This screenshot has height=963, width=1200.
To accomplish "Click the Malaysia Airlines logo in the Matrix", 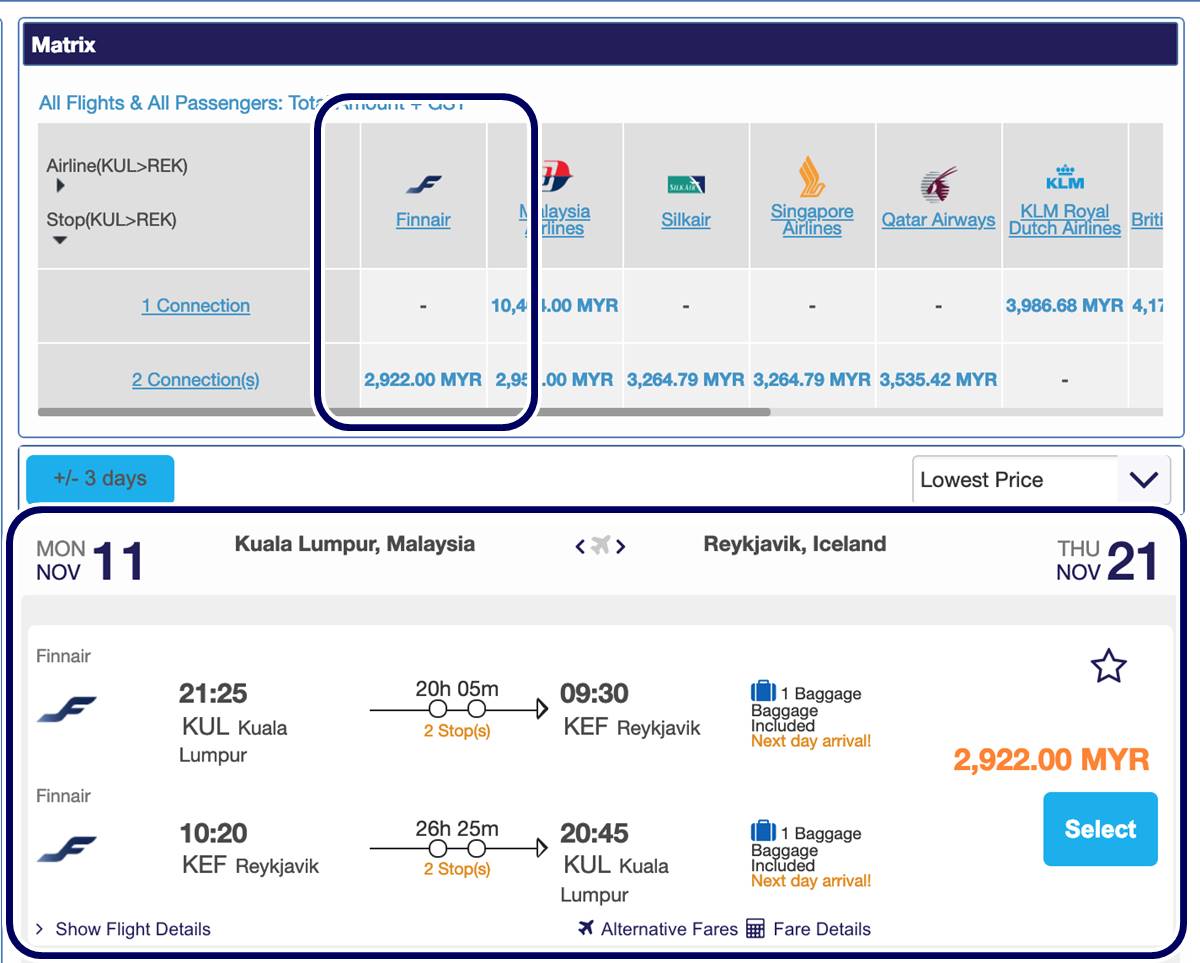I will 557,177.
